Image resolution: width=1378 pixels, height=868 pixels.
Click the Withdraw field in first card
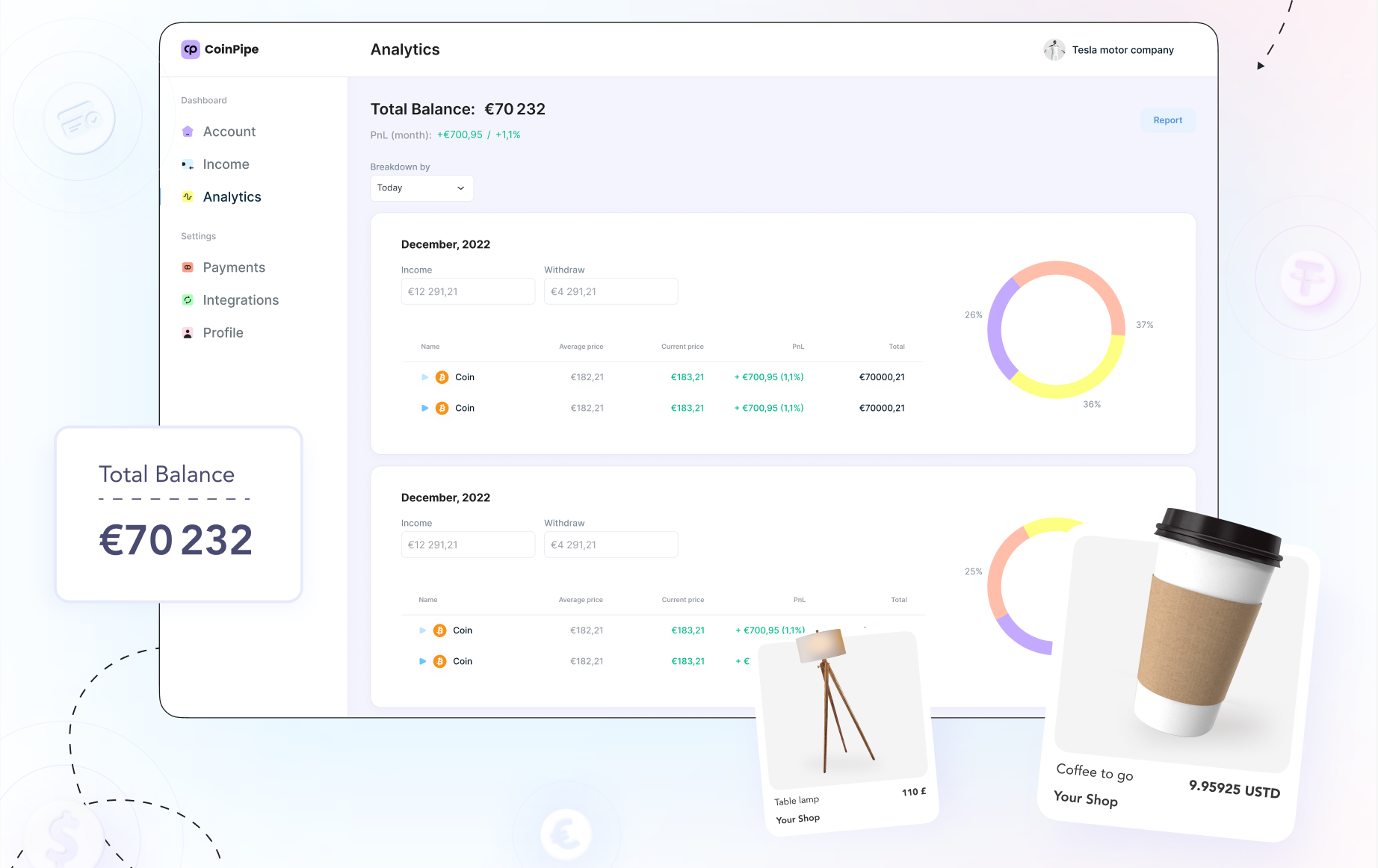611,291
